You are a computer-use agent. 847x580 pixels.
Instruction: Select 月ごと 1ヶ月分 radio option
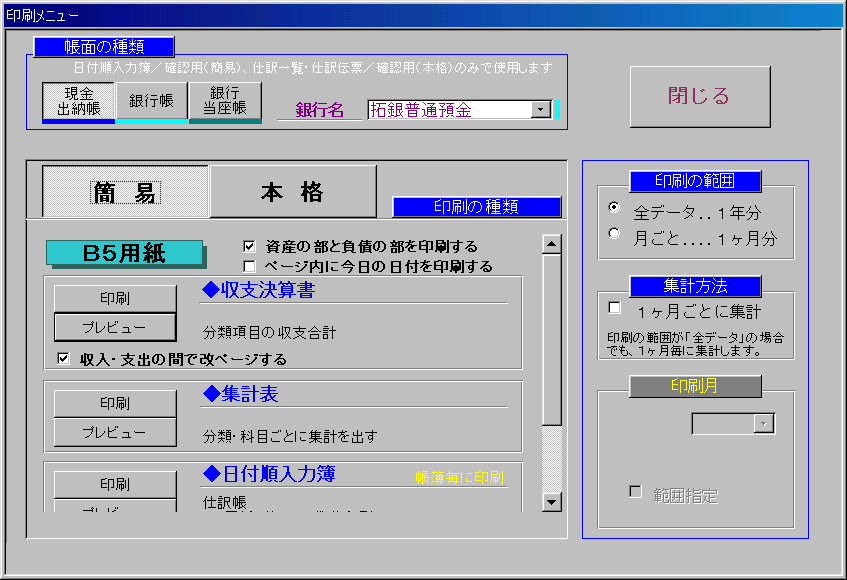click(615, 234)
